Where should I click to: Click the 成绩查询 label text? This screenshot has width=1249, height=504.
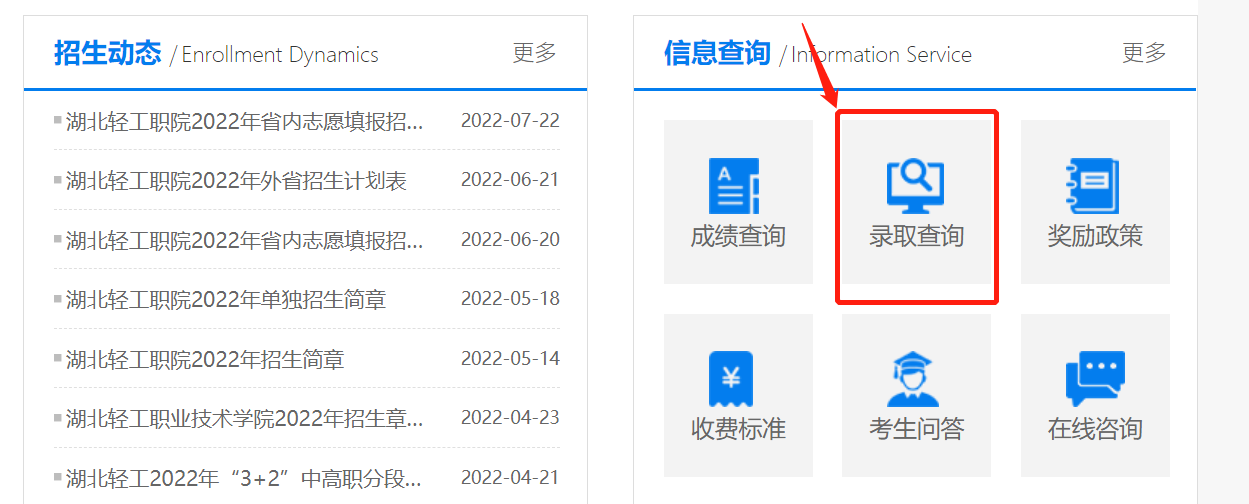738,237
